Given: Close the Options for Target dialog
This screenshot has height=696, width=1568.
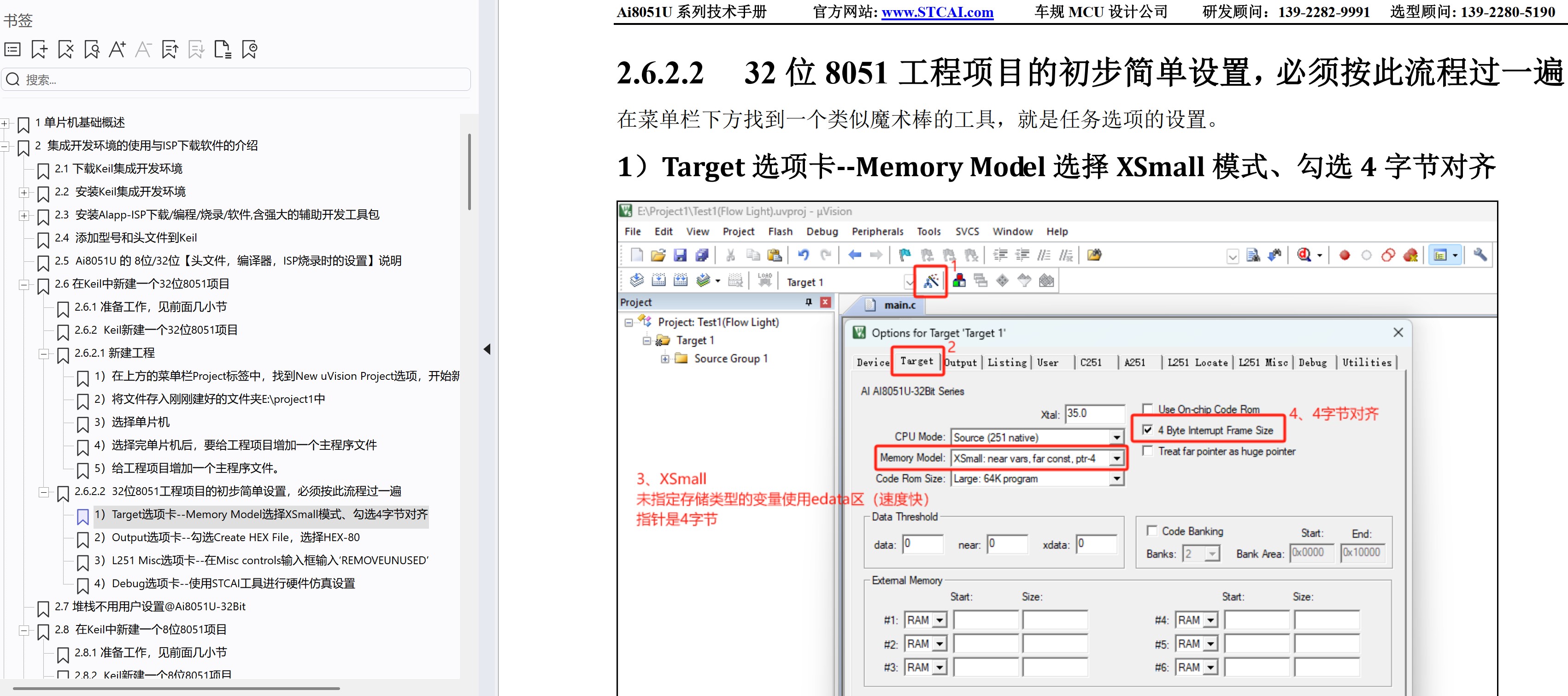Looking at the screenshot, I should 1398,332.
